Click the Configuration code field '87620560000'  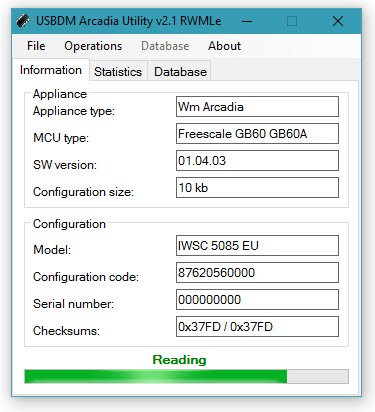[257, 273]
